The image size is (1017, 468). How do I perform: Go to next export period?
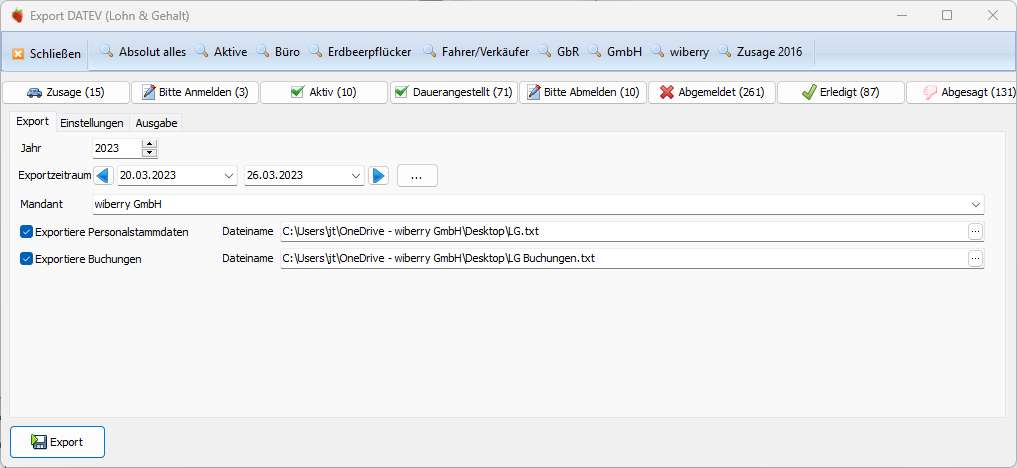[379, 175]
